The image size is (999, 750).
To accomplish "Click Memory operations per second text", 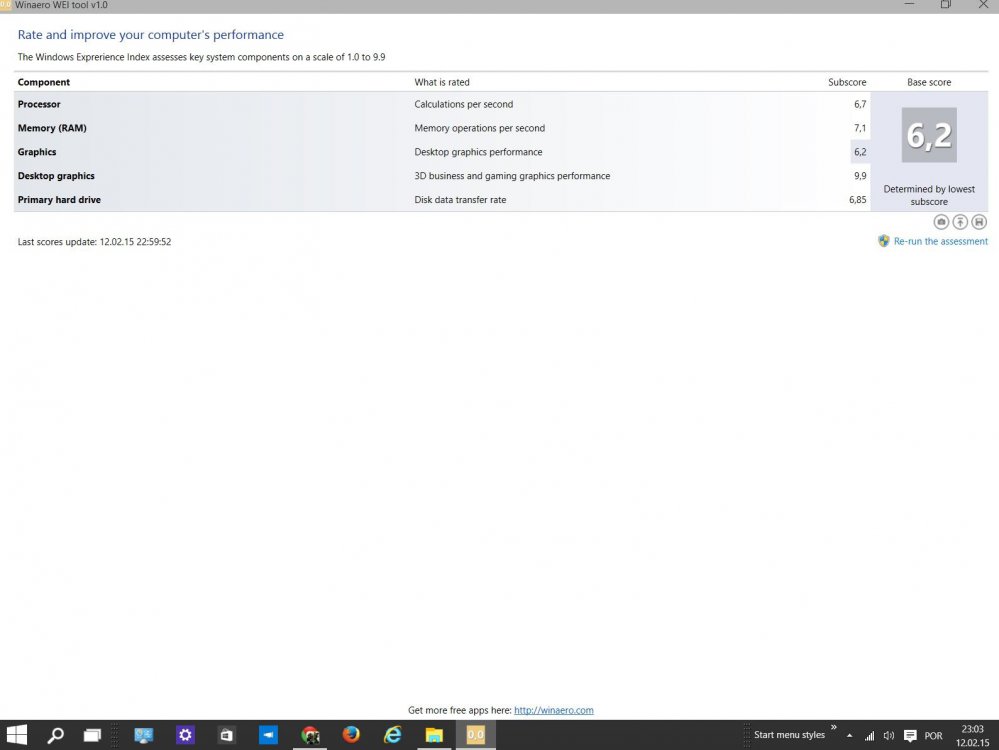I will (x=480, y=128).
